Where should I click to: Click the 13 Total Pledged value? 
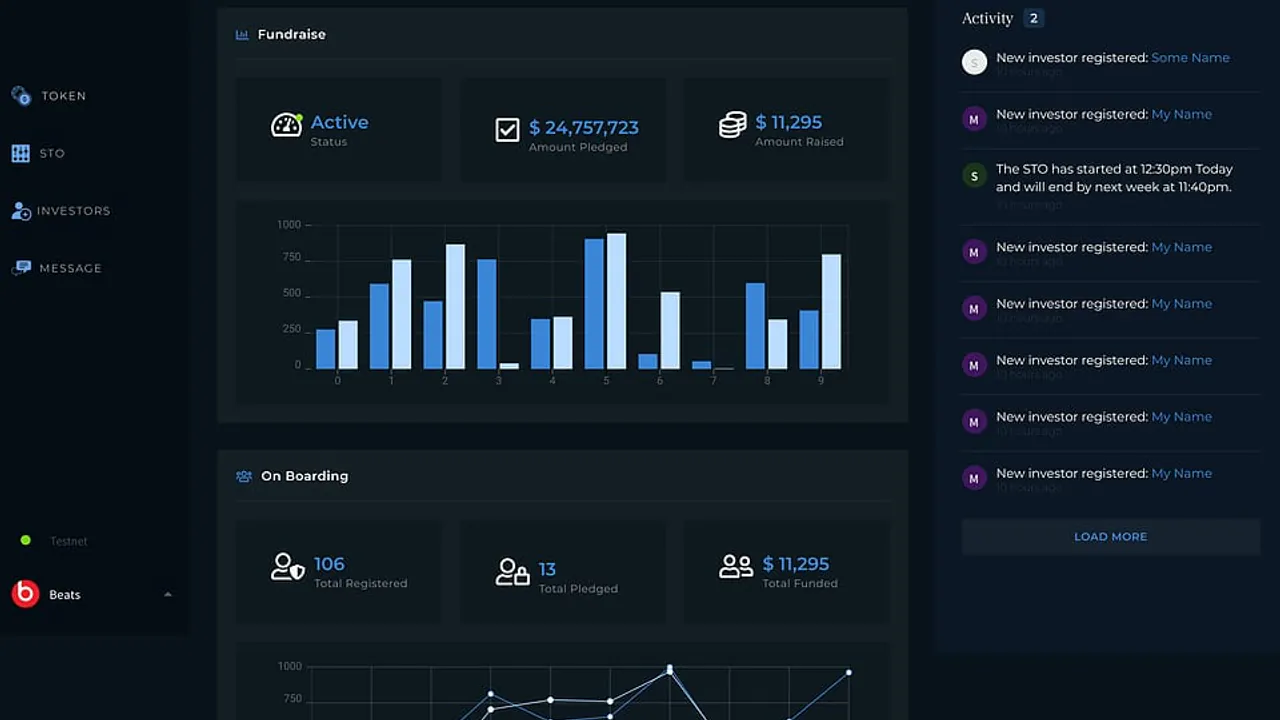[547, 570]
